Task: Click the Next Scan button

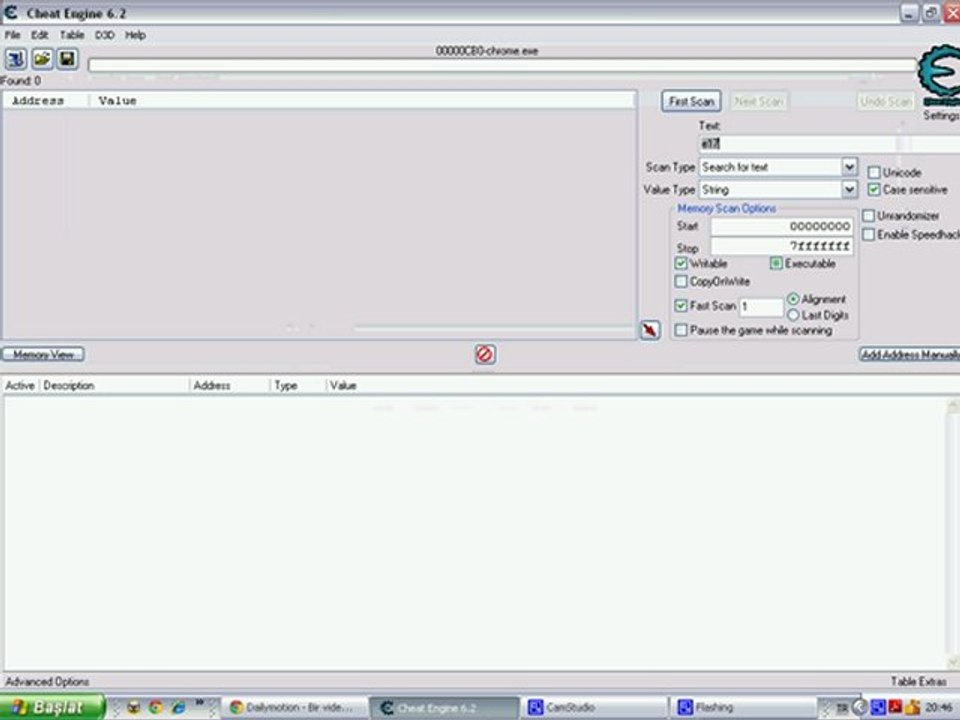Action: tap(759, 102)
